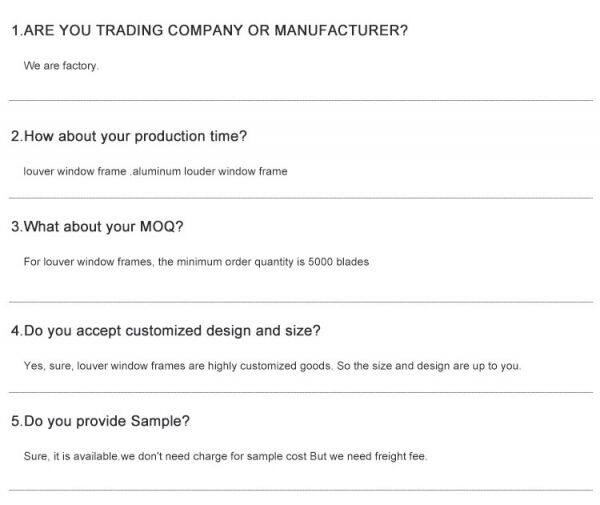Click the bottom divider line below the sample answer
This screenshot has width=600, height=505.
click(x=300, y=490)
